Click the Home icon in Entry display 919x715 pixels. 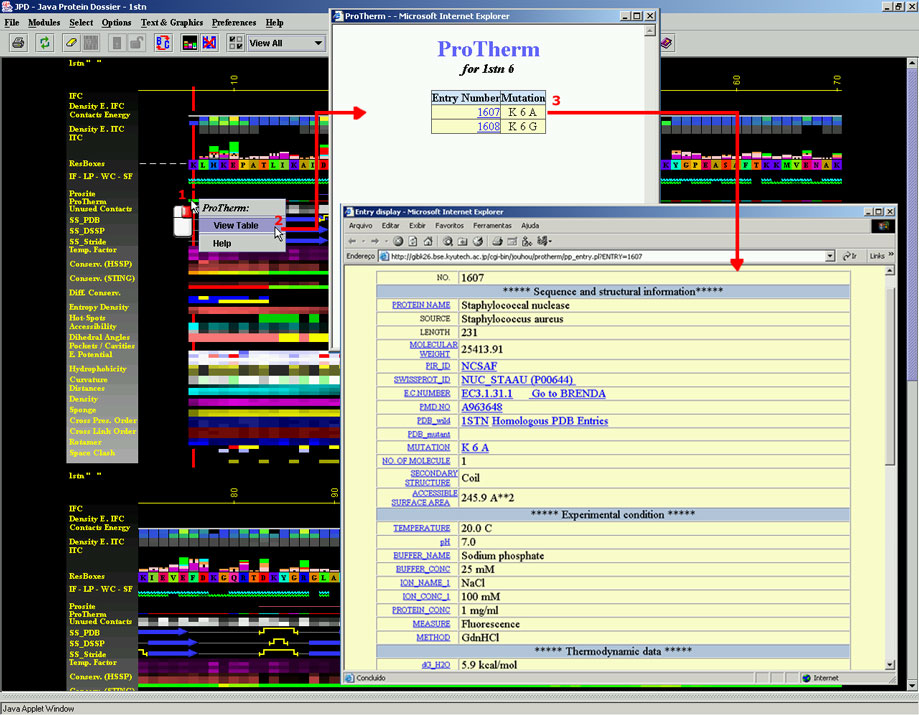[x=428, y=241]
